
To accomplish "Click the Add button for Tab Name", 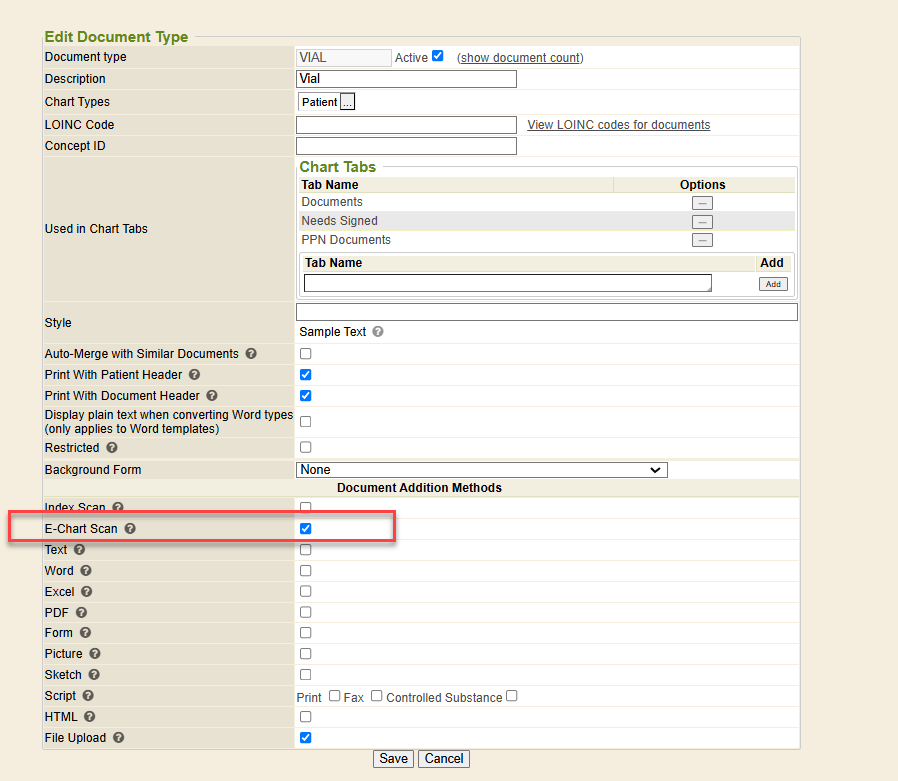I will click(772, 284).
